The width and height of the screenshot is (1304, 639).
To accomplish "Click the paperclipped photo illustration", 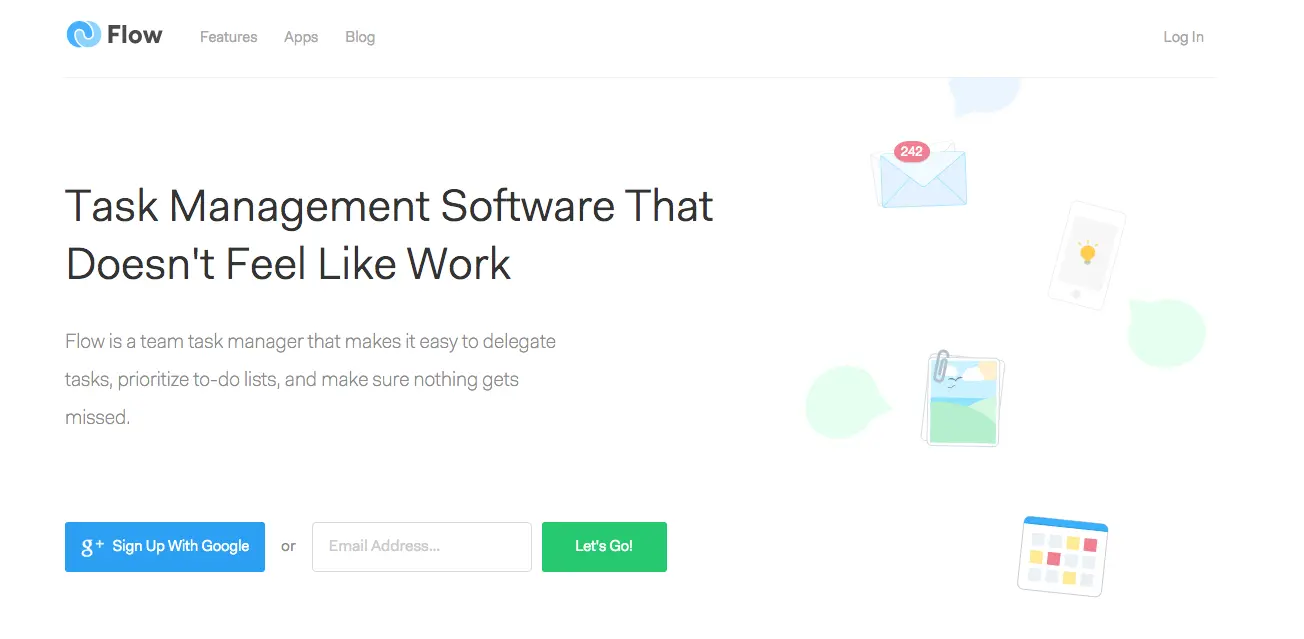I will click(x=961, y=399).
